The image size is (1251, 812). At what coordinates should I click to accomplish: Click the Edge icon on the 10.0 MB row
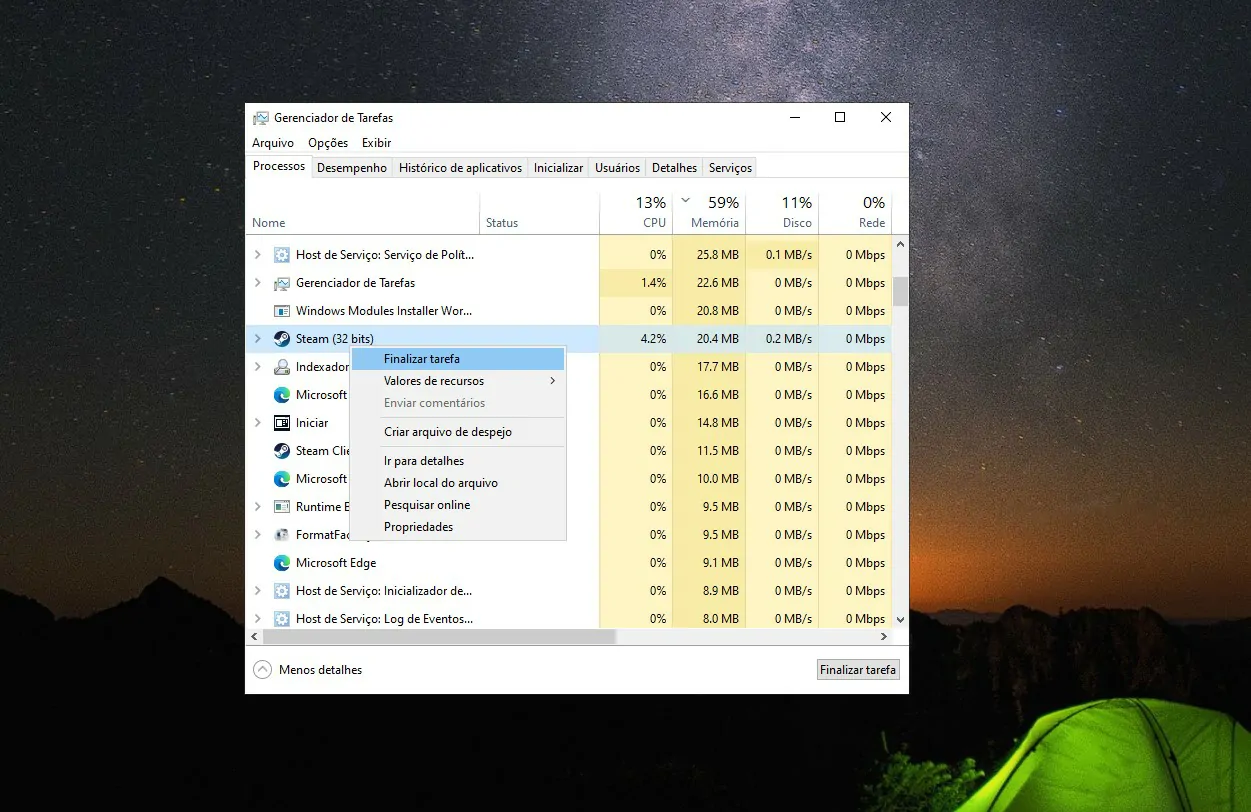tap(282, 479)
